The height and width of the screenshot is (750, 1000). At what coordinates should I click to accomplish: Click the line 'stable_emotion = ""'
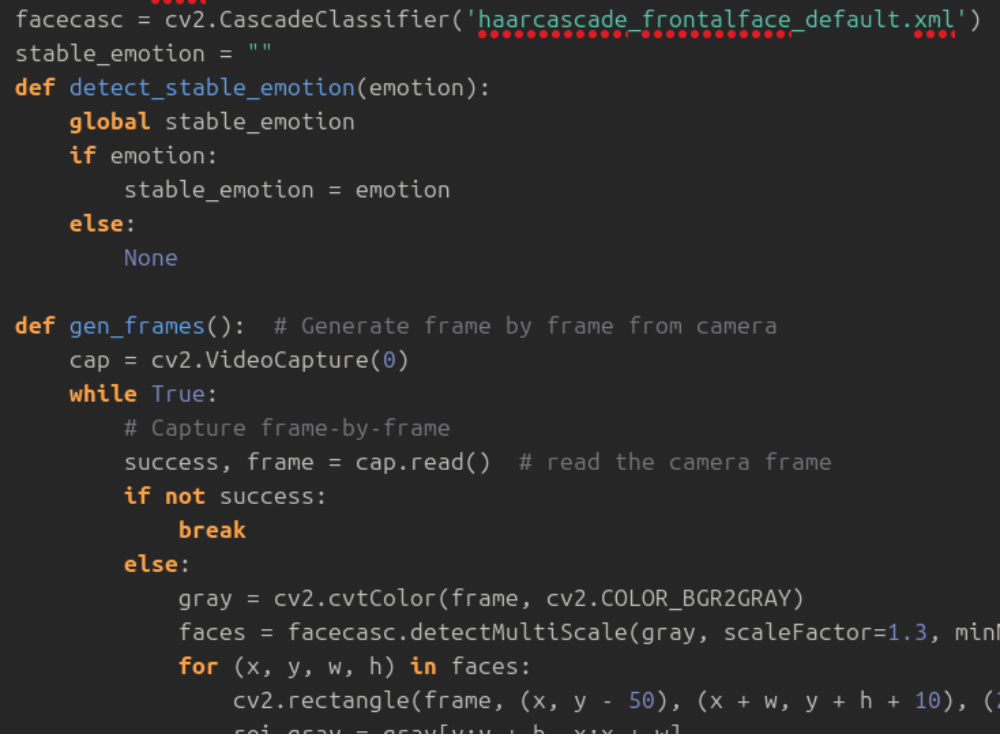(x=143, y=54)
